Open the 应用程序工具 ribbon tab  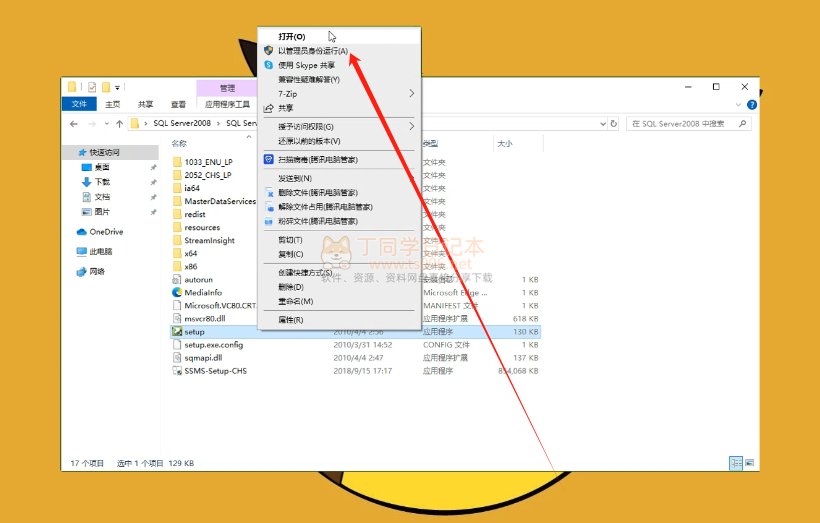(227, 104)
